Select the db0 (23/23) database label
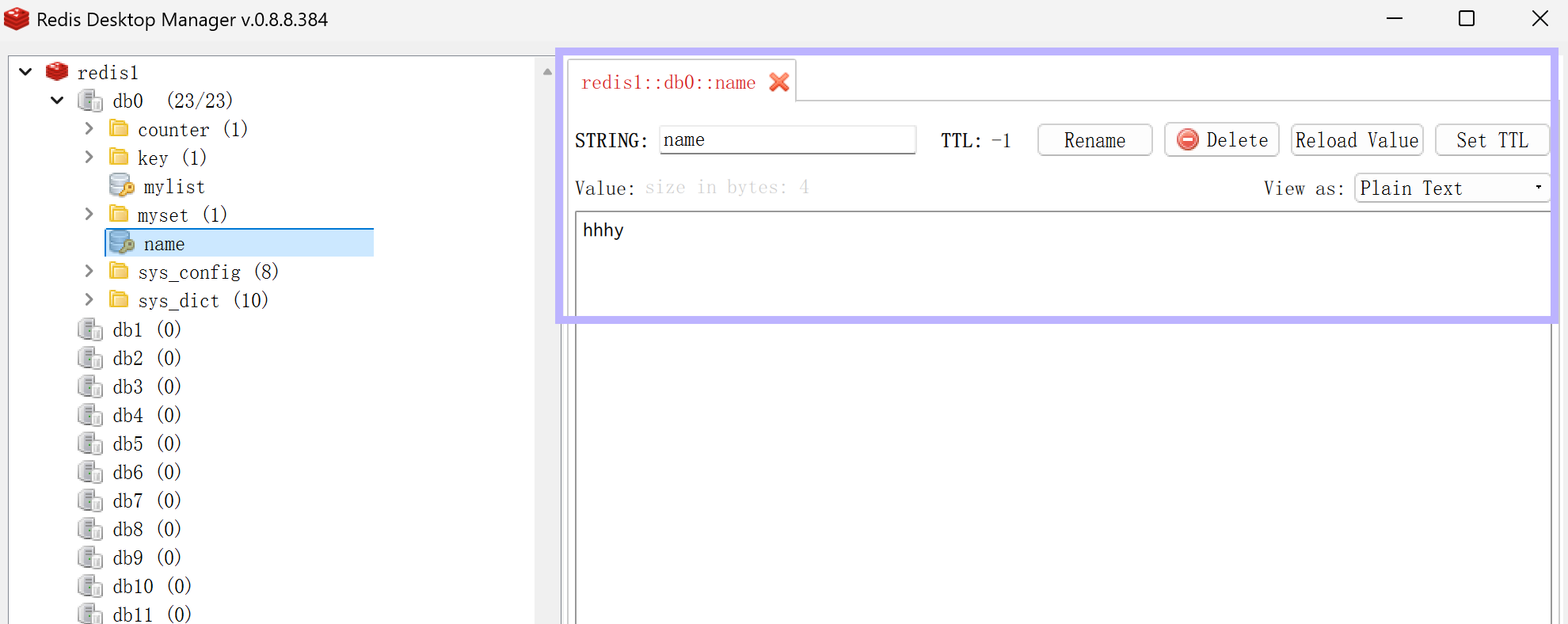This screenshot has height=624, width=1568. coord(173,101)
